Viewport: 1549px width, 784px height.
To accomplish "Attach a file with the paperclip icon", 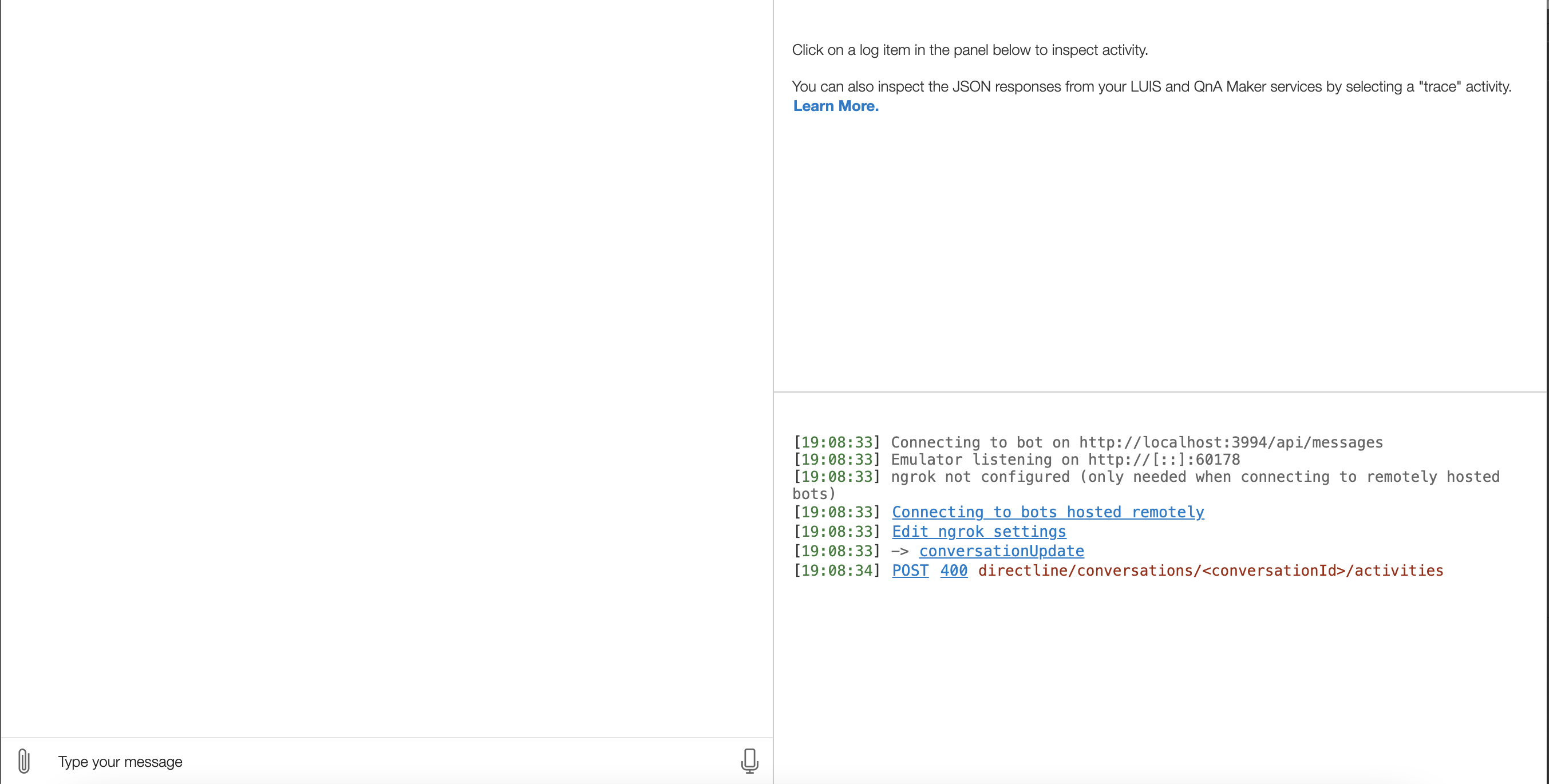I will click(24, 760).
